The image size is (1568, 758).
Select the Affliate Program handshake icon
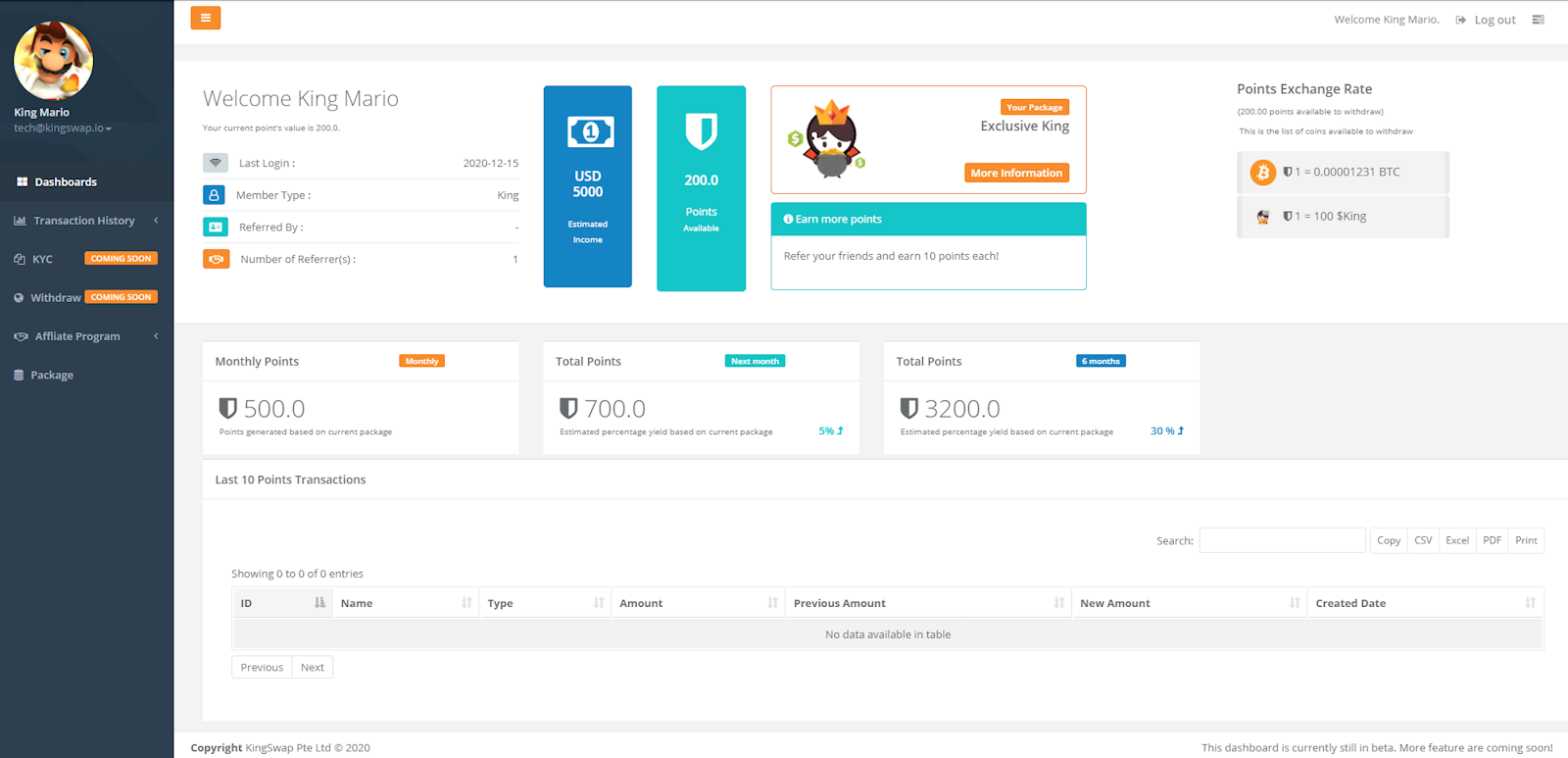[21, 336]
